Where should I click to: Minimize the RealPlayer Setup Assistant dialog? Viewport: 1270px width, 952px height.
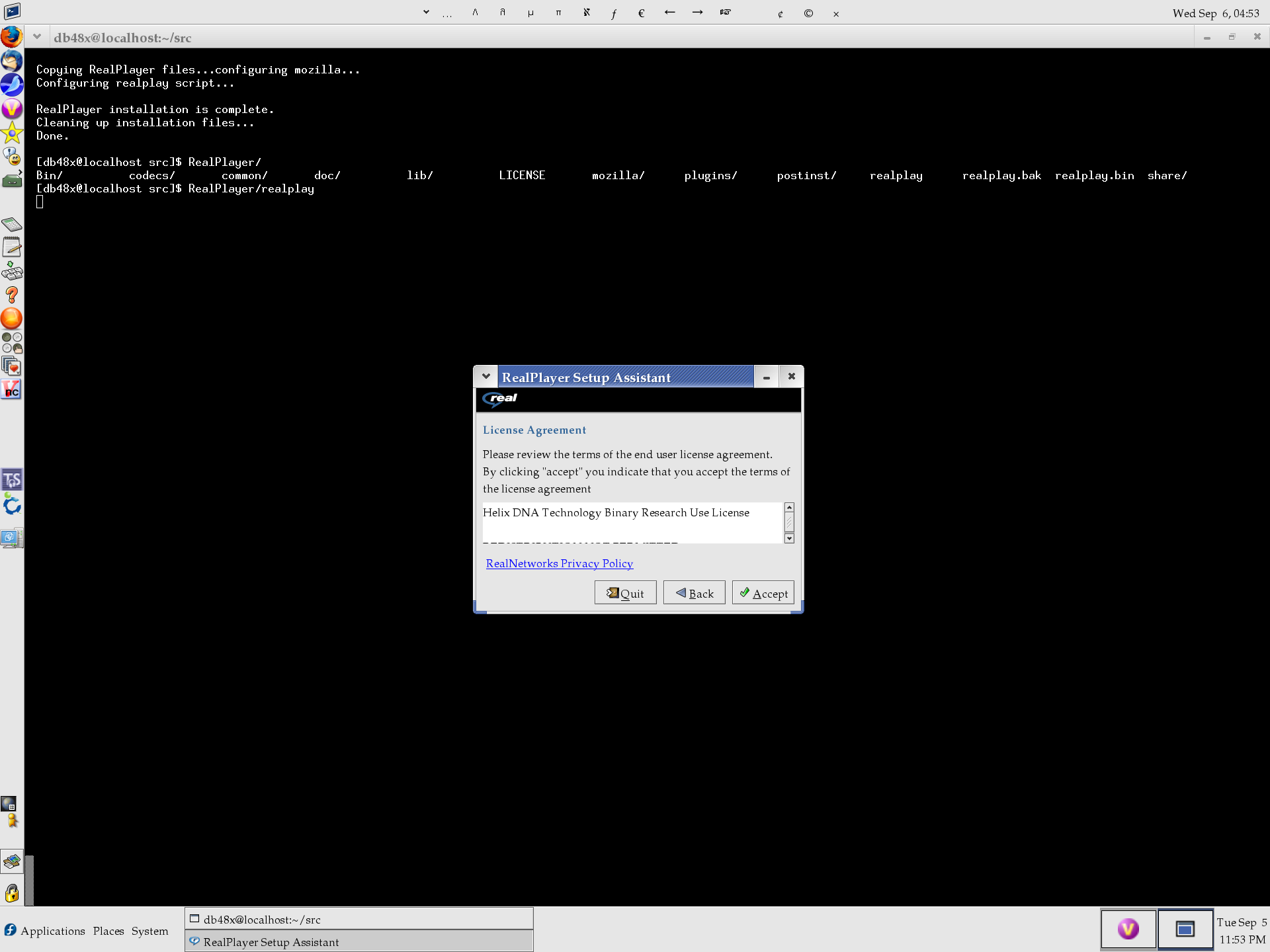pos(767,377)
